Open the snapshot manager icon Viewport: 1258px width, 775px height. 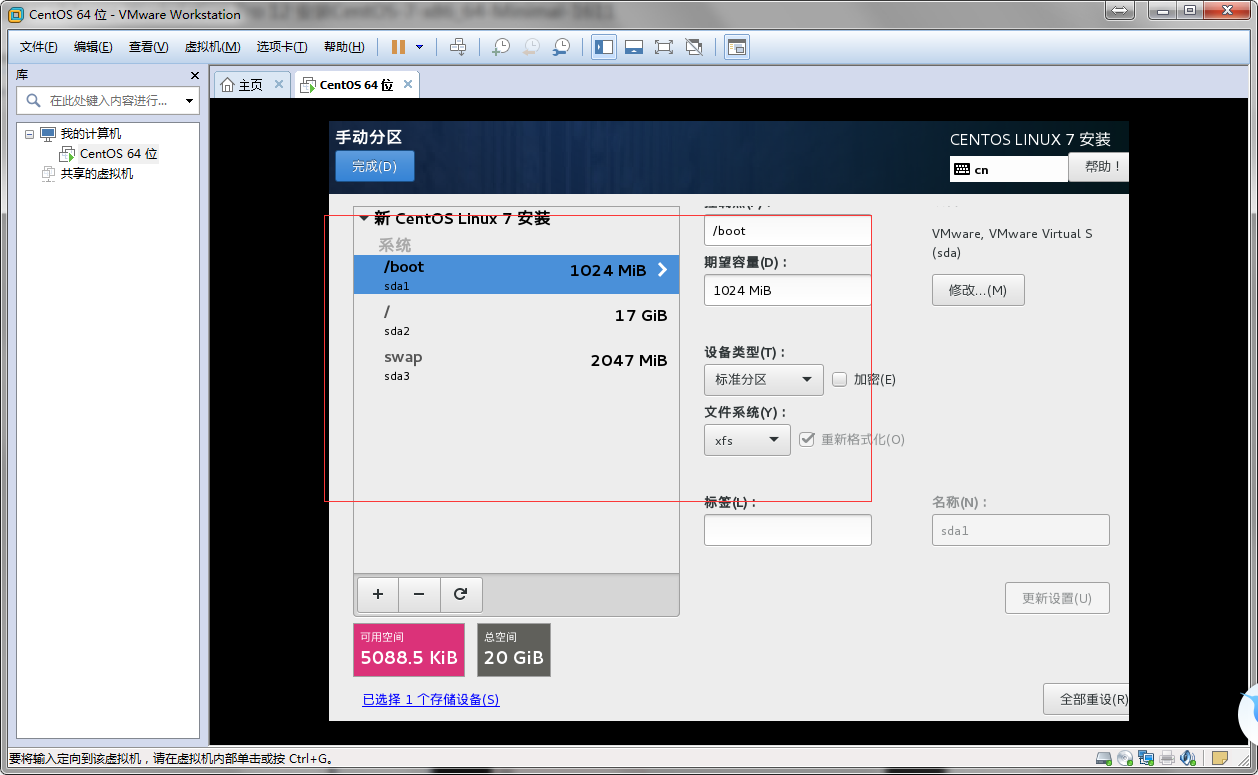562,47
